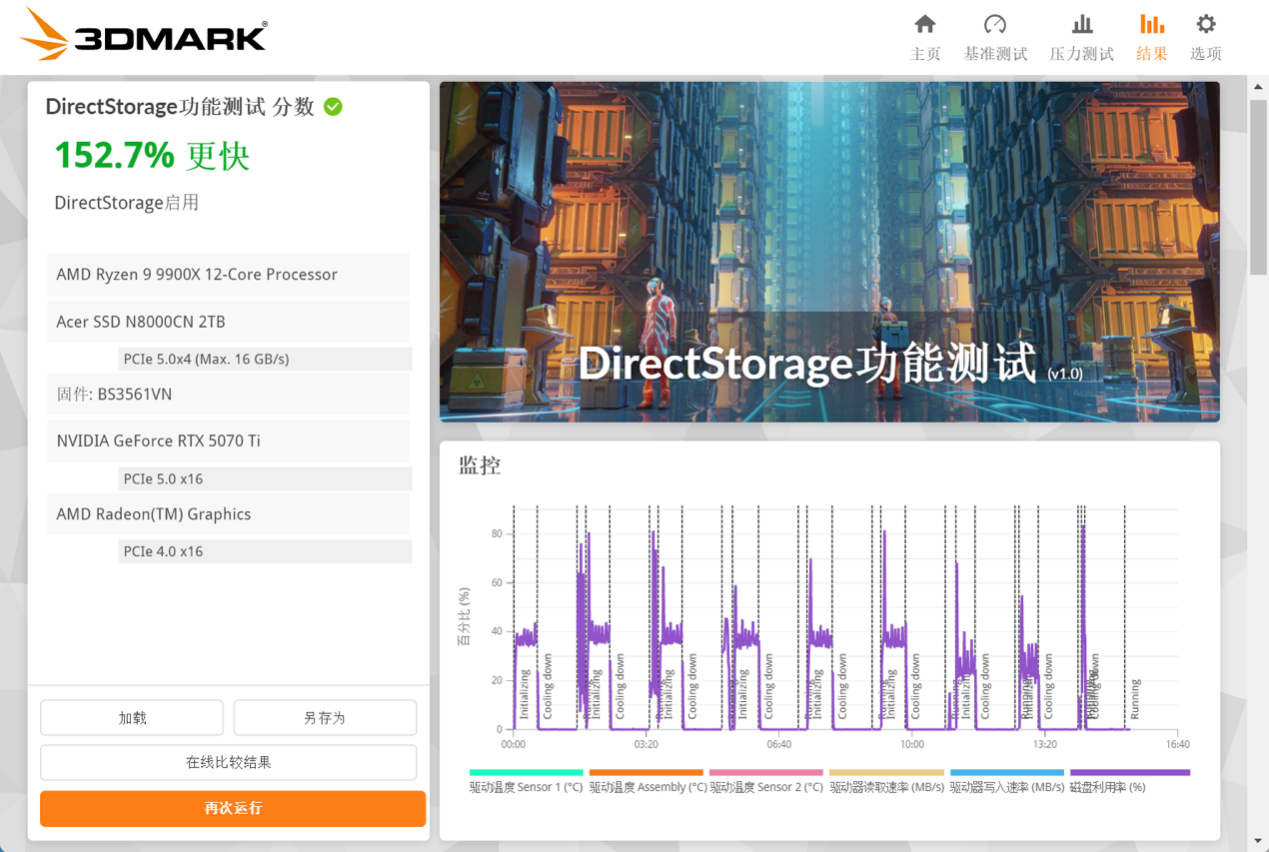
Task: Click the scrollbar down arrow
Action: (x=1259, y=841)
